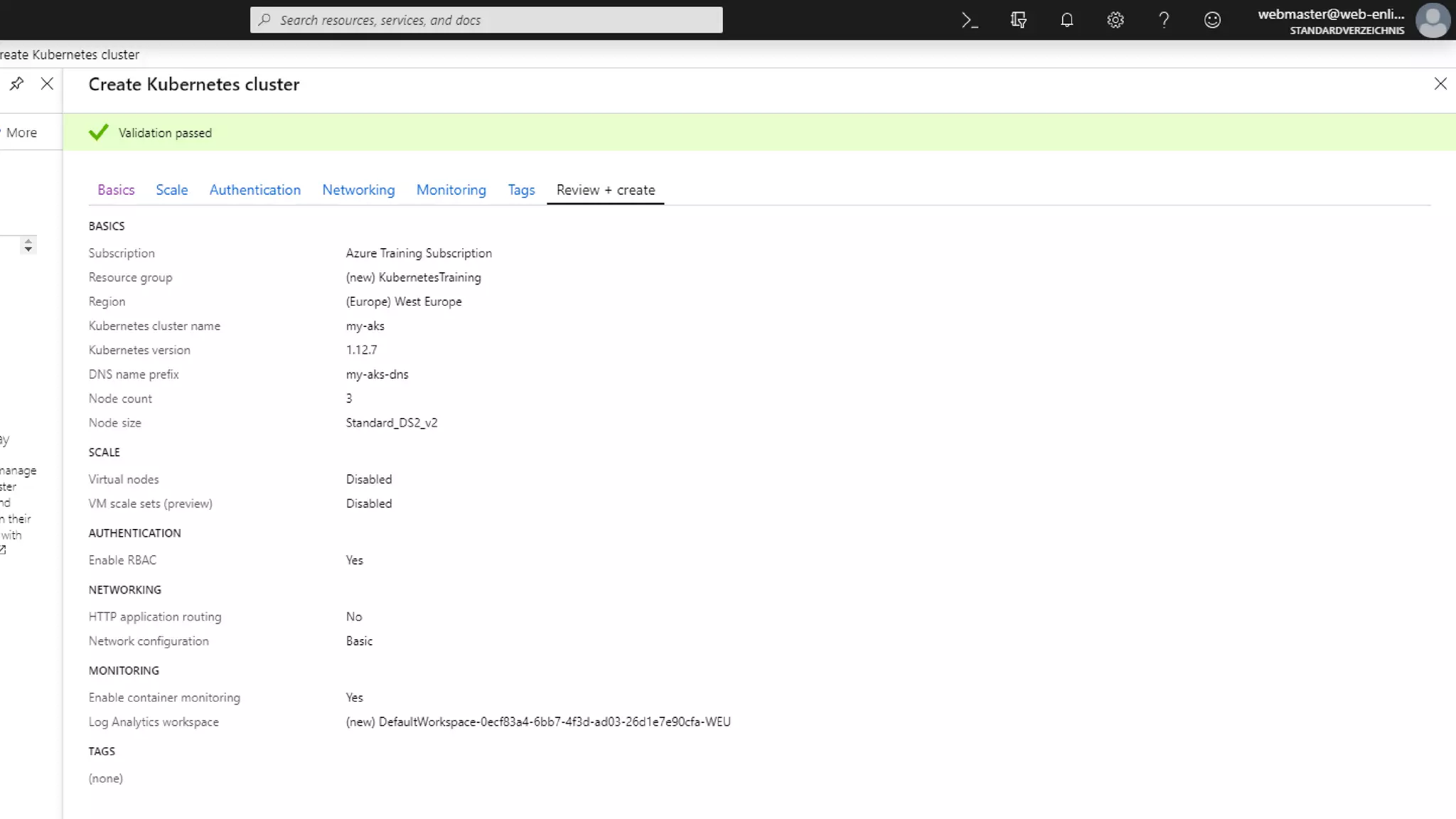Screen dimensions: 1456x819
Task: Go to the Networking tab
Action: tap(358, 190)
